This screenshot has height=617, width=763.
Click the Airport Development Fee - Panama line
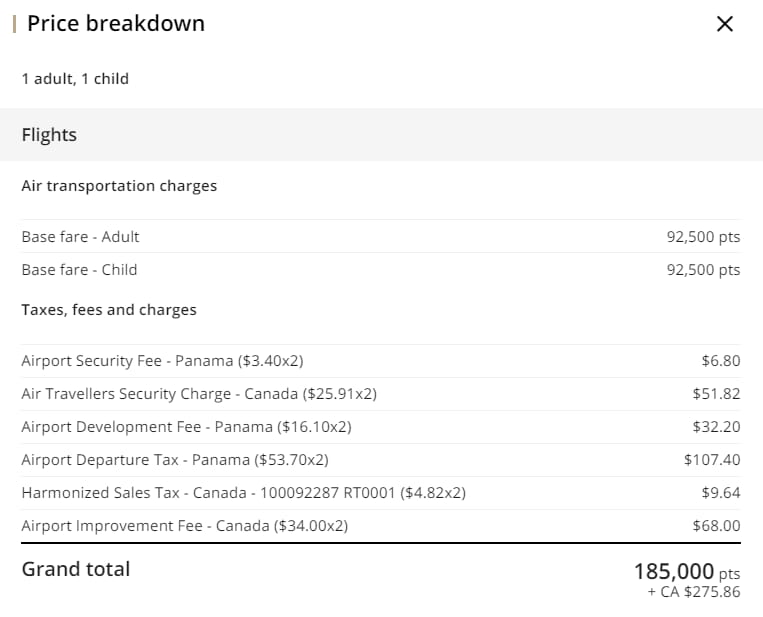pyautogui.click(x=186, y=427)
